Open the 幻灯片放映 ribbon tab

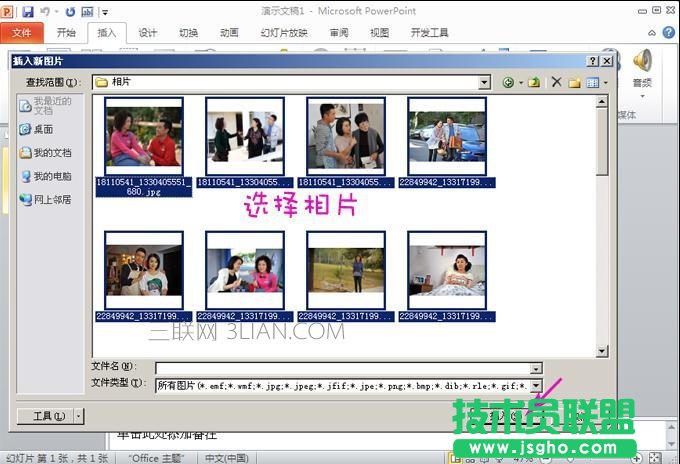[284, 33]
